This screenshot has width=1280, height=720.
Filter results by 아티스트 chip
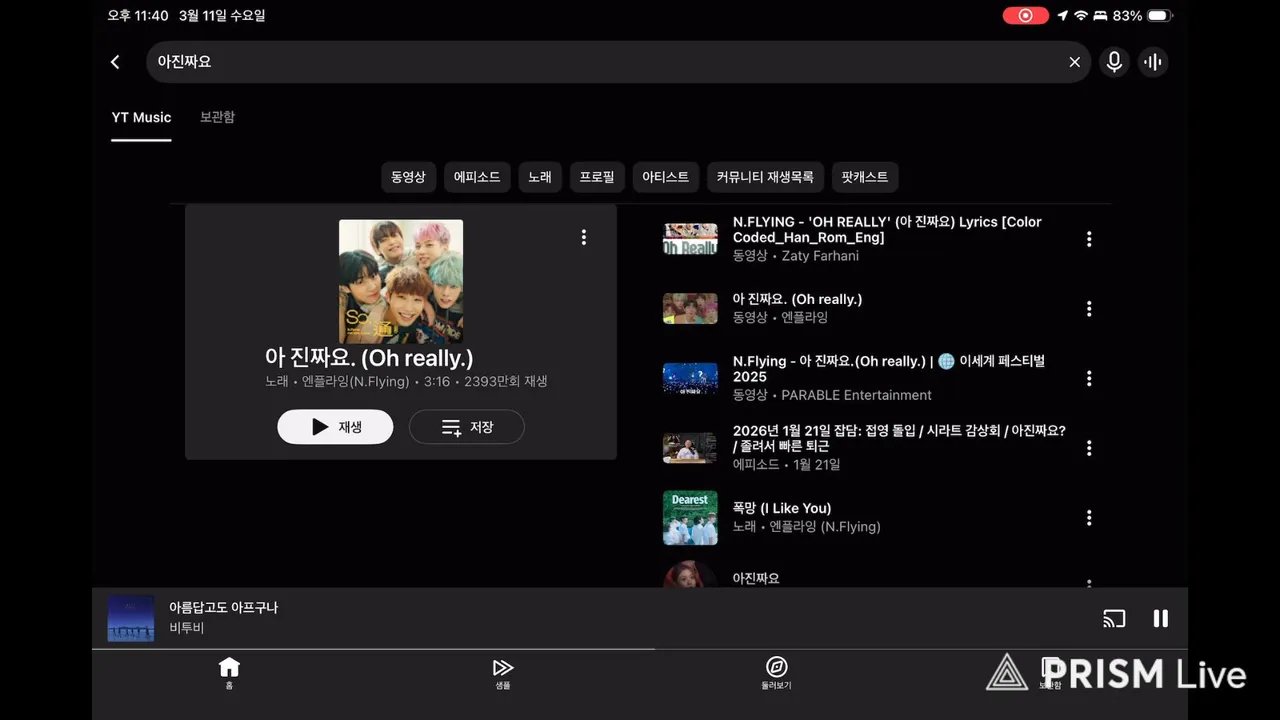pos(665,177)
